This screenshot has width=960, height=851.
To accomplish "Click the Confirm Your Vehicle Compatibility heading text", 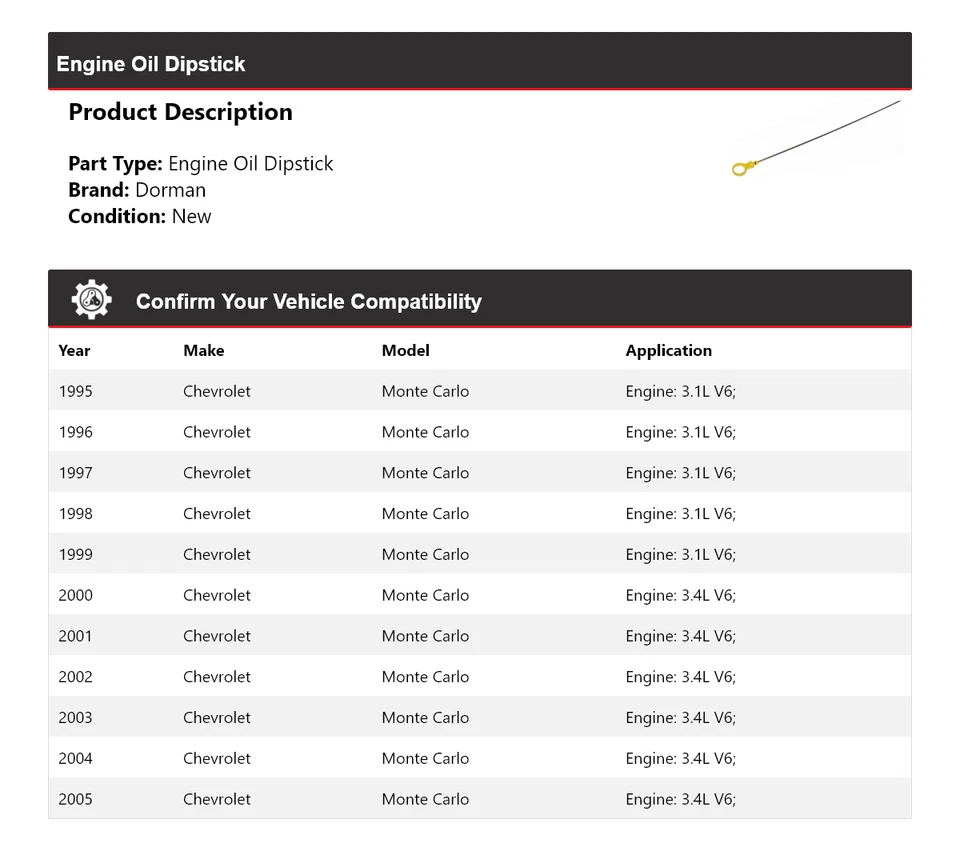I will coord(308,302).
